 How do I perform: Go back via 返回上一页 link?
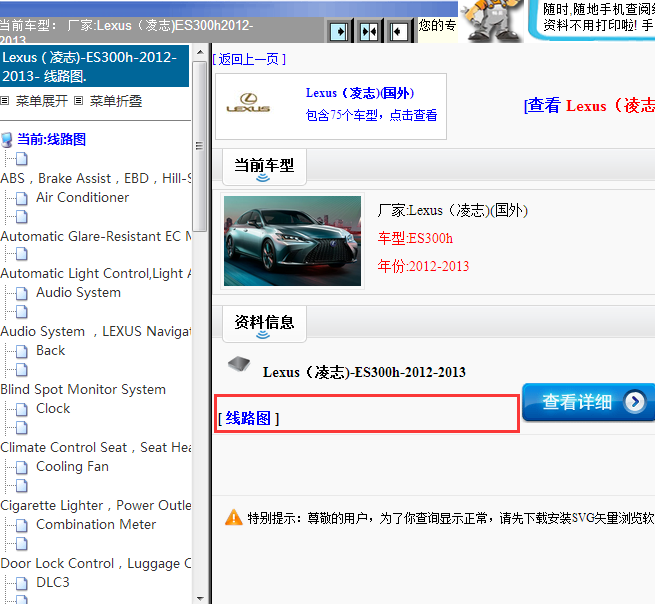click(x=249, y=59)
